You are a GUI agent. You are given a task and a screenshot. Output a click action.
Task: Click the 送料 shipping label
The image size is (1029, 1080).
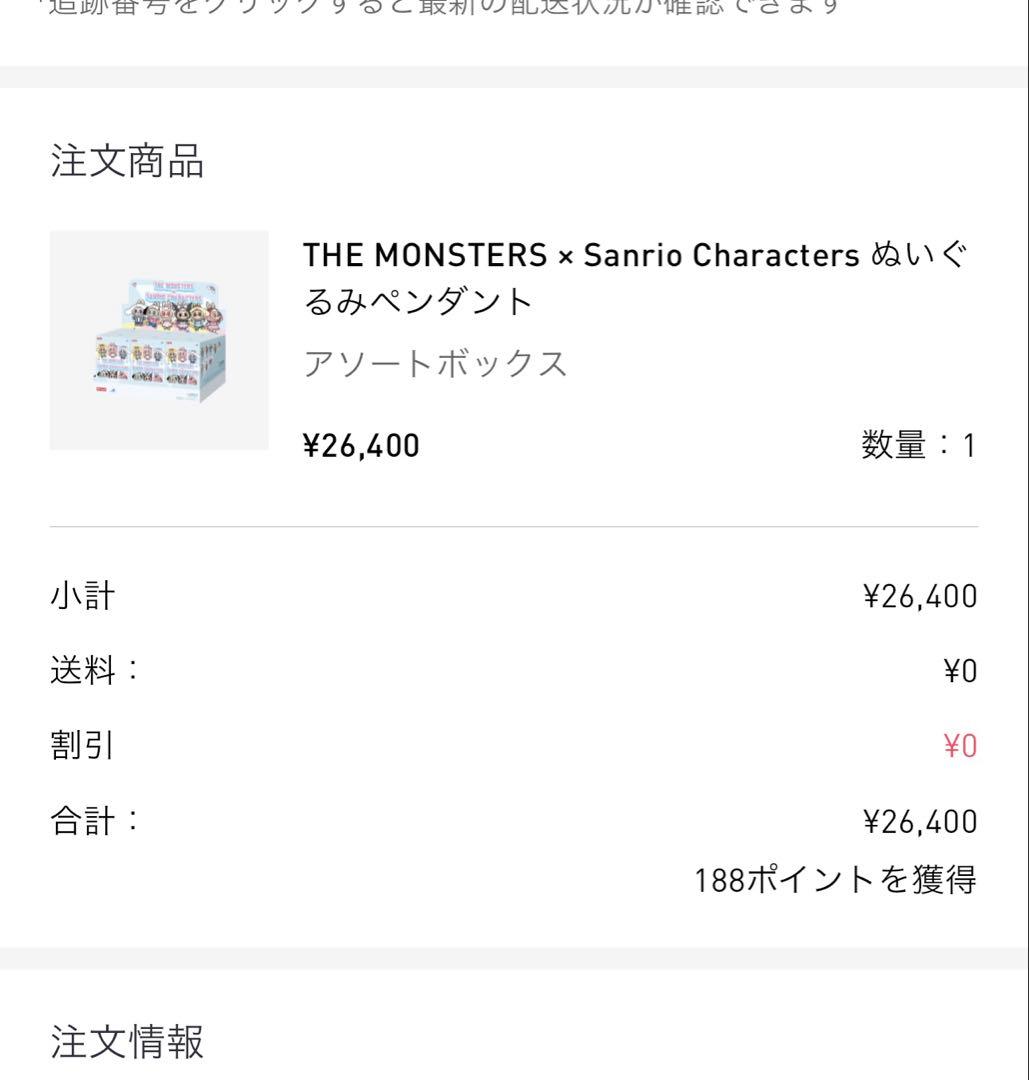coord(94,671)
